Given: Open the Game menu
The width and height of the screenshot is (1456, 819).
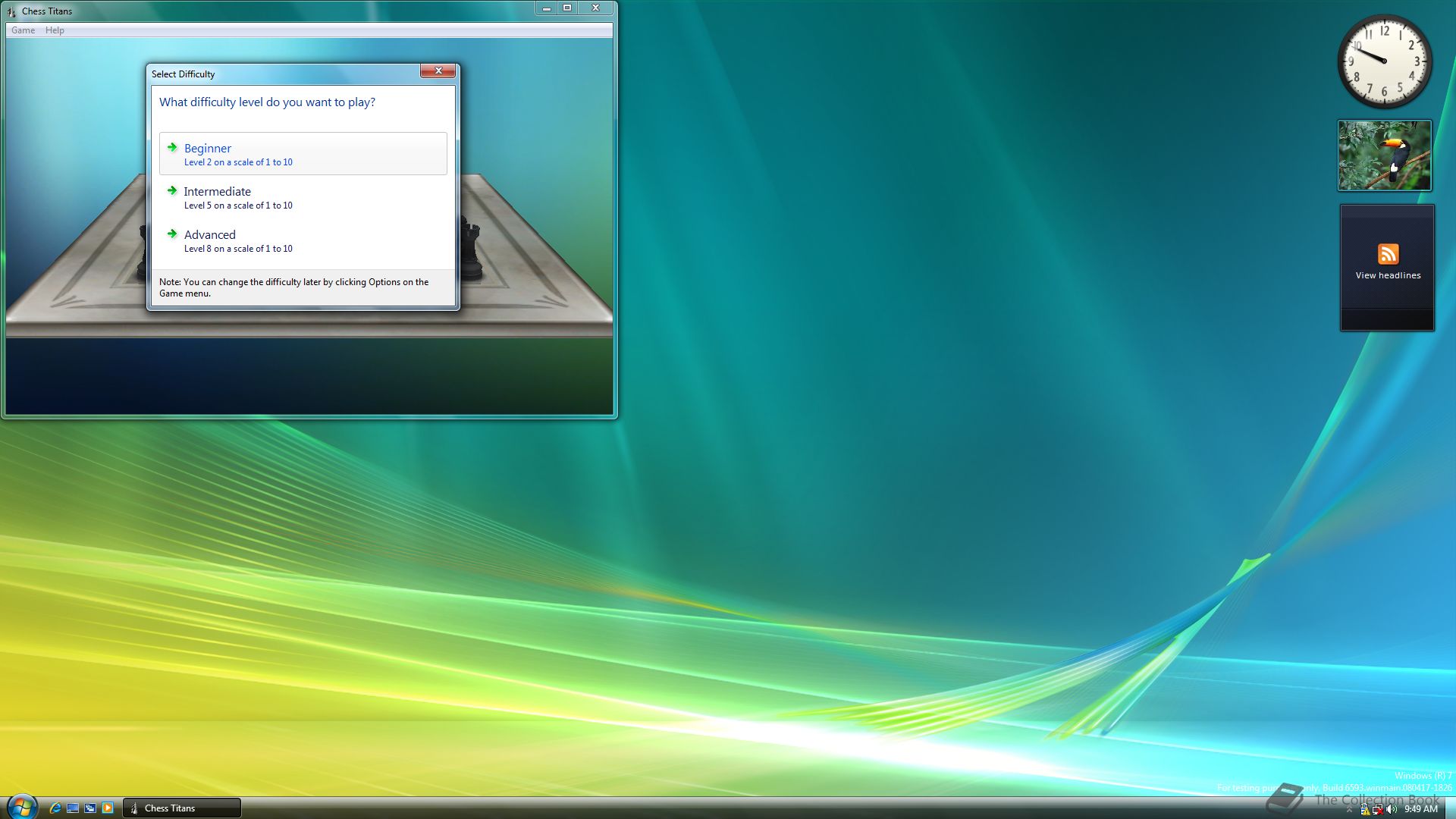Looking at the screenshot, I should pos(23,30).
